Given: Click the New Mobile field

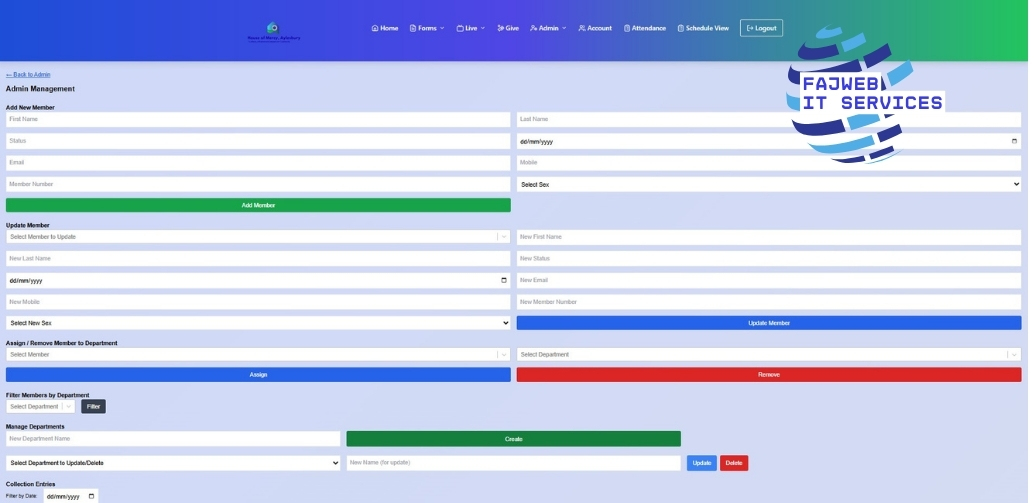Looking at the screenshot, I should click(258, 302).
